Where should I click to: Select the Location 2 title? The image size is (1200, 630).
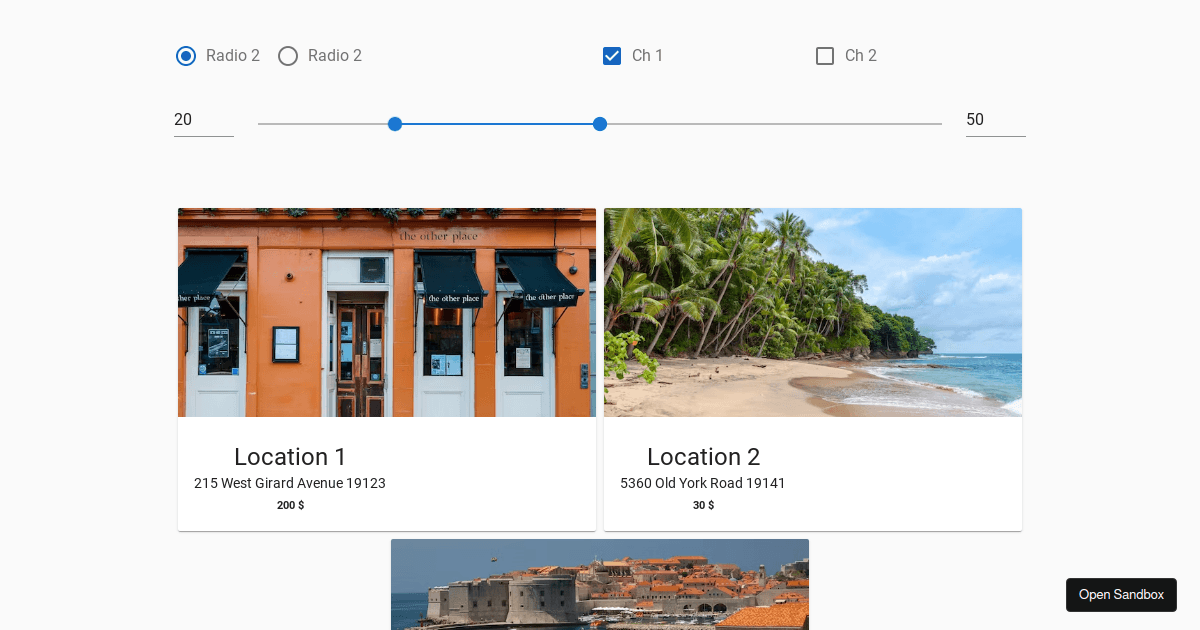pos(704,457)
